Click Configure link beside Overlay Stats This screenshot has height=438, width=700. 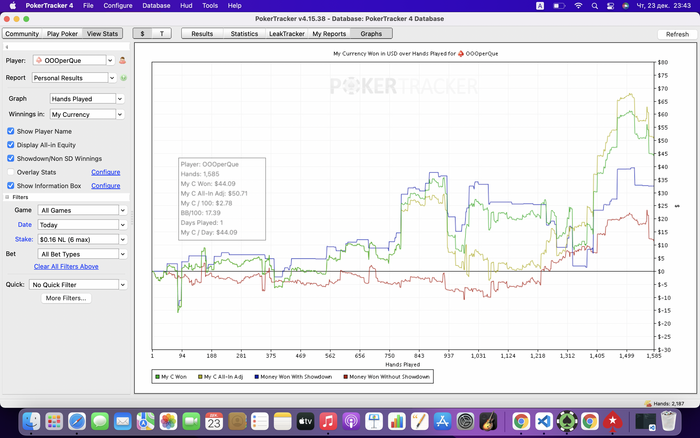click(105, 172)
